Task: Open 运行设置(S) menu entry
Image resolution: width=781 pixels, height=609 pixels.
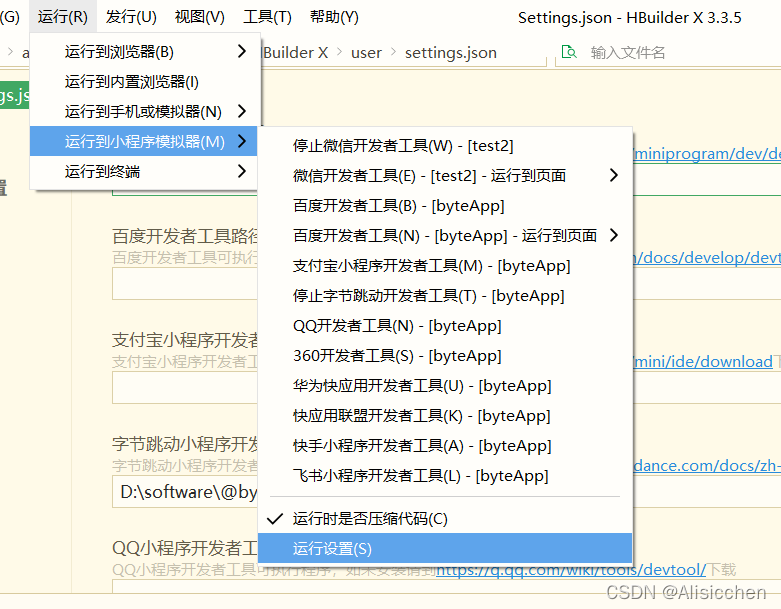Action: tap(445, 548)
